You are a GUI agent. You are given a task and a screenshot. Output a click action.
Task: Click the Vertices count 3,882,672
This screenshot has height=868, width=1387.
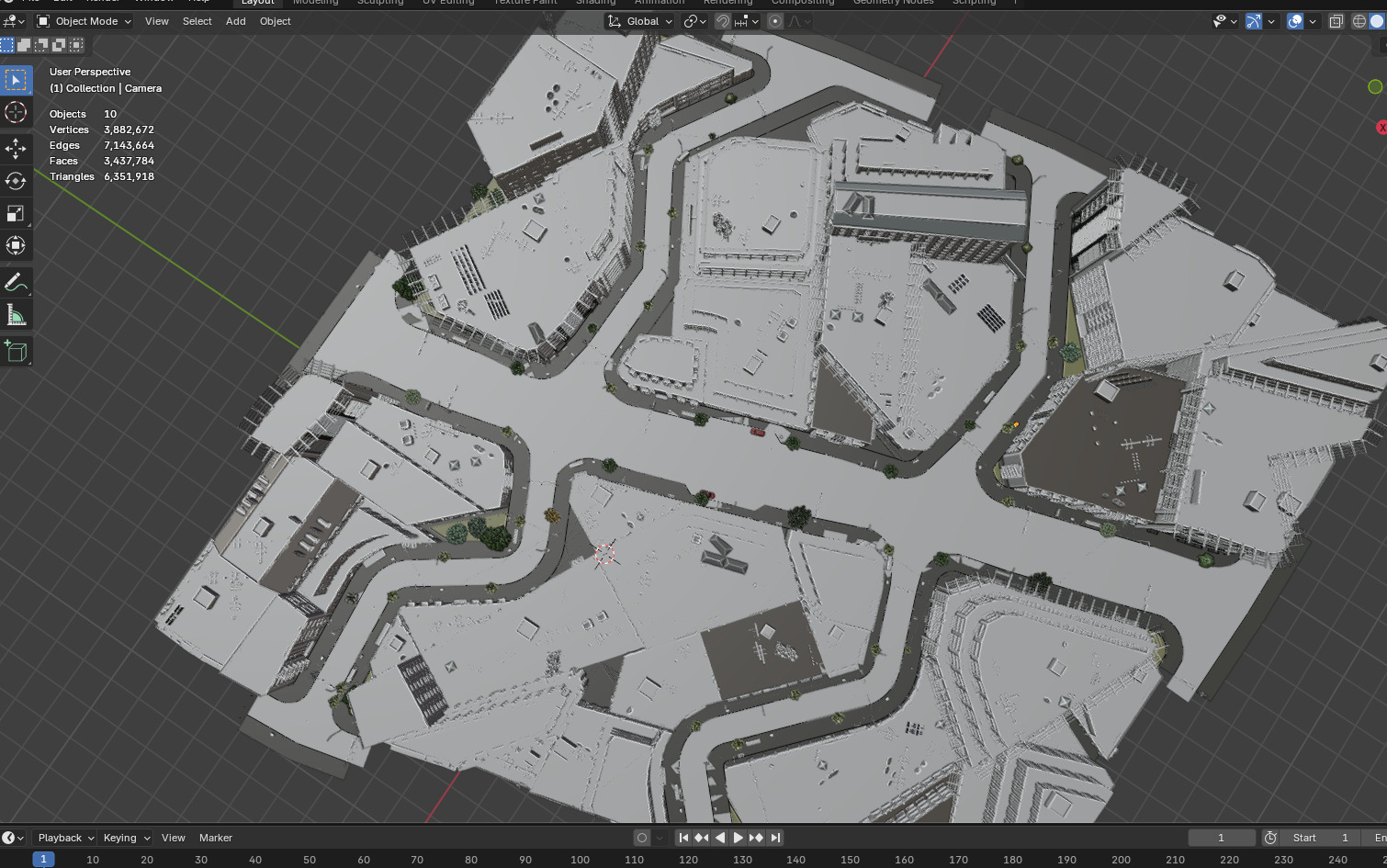pyautogui.click(x=129, y=130)
